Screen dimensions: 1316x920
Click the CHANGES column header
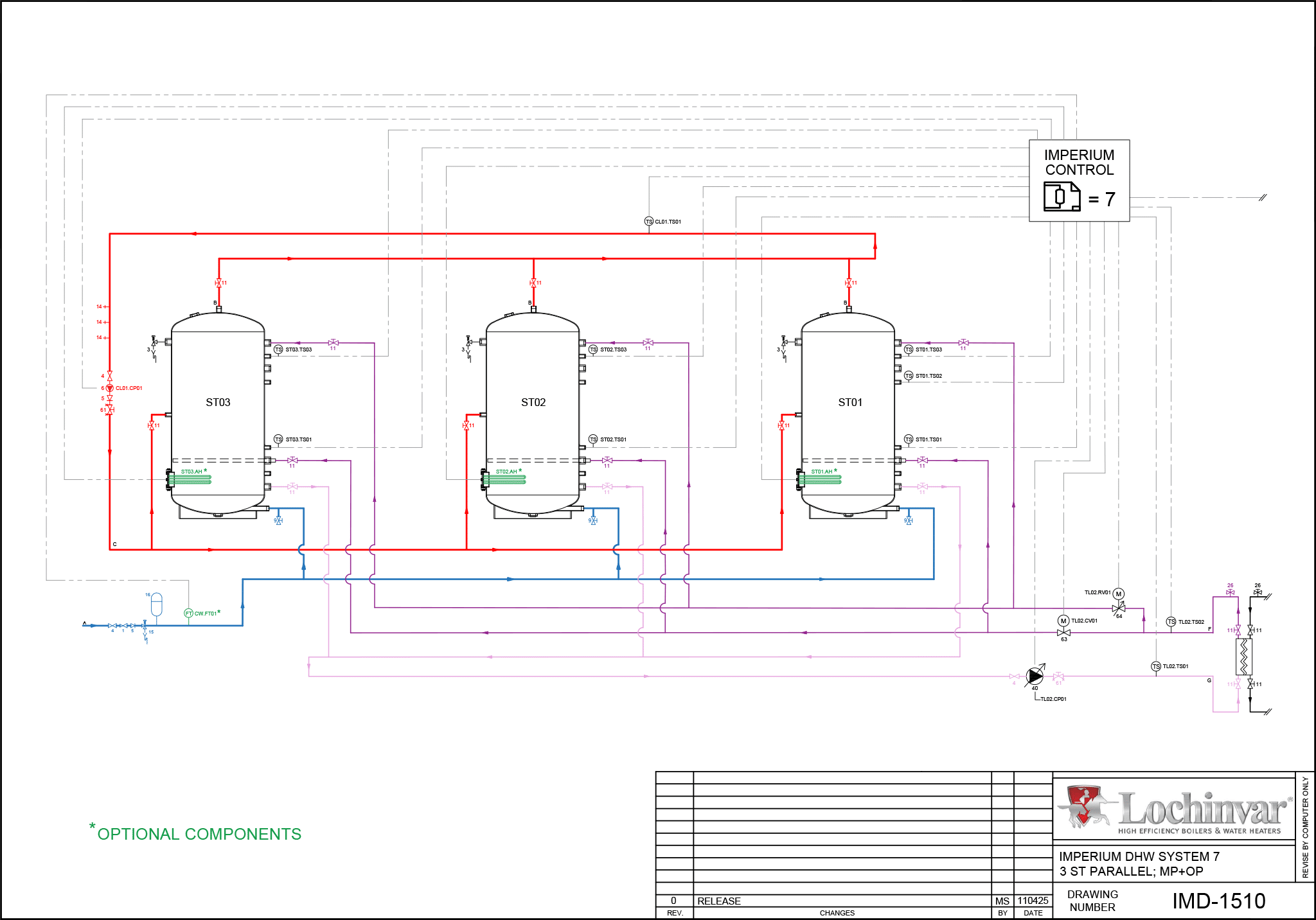pyautogui.click(x=837, y=913)
